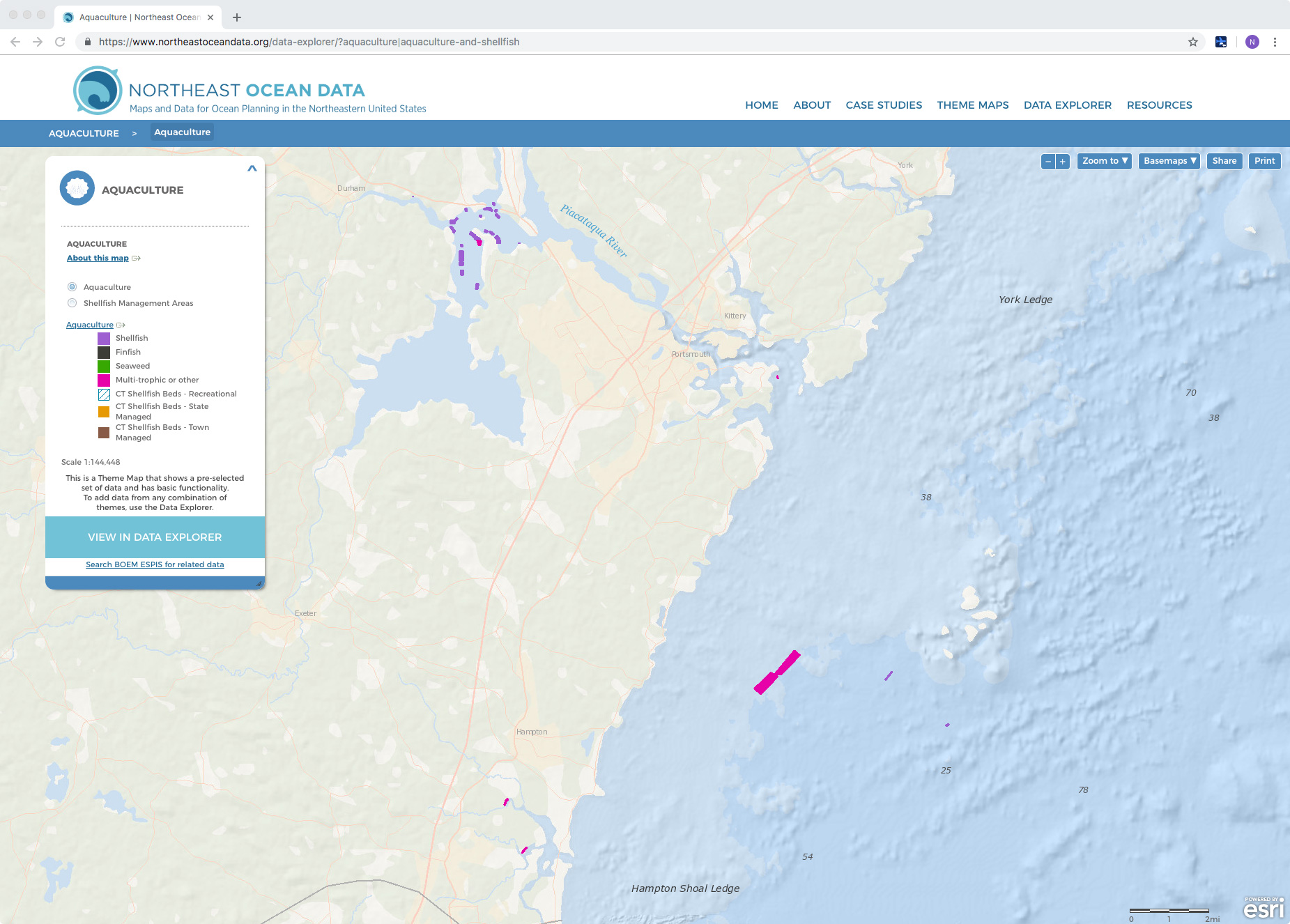
Task: Click the green Seaweed legend swatch
Action: point(104,367)
